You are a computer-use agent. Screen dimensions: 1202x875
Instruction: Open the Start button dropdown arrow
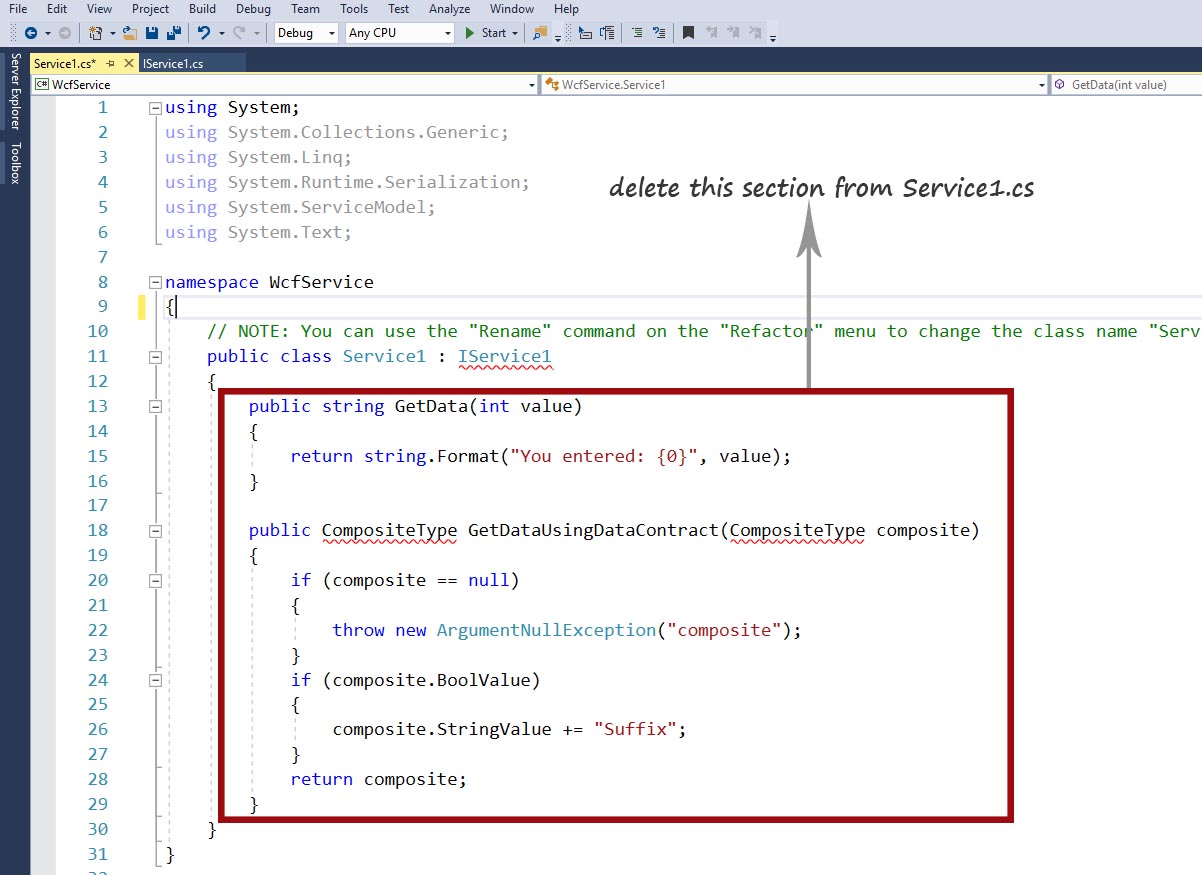point(515,33)
